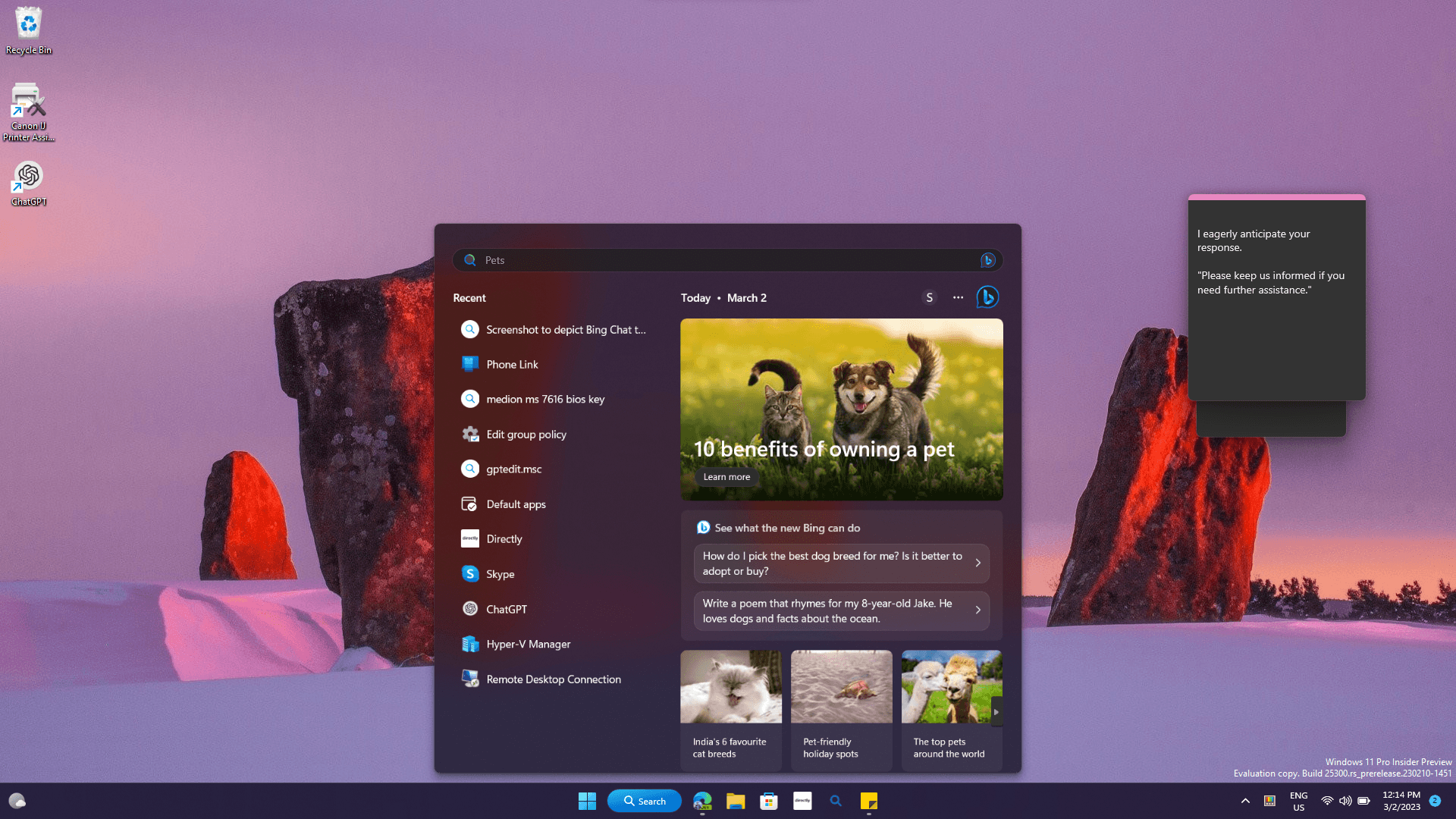Click Learn more on the pet benefits card
This screenshot has height=819, width=1456.
(x=726, y=477)
